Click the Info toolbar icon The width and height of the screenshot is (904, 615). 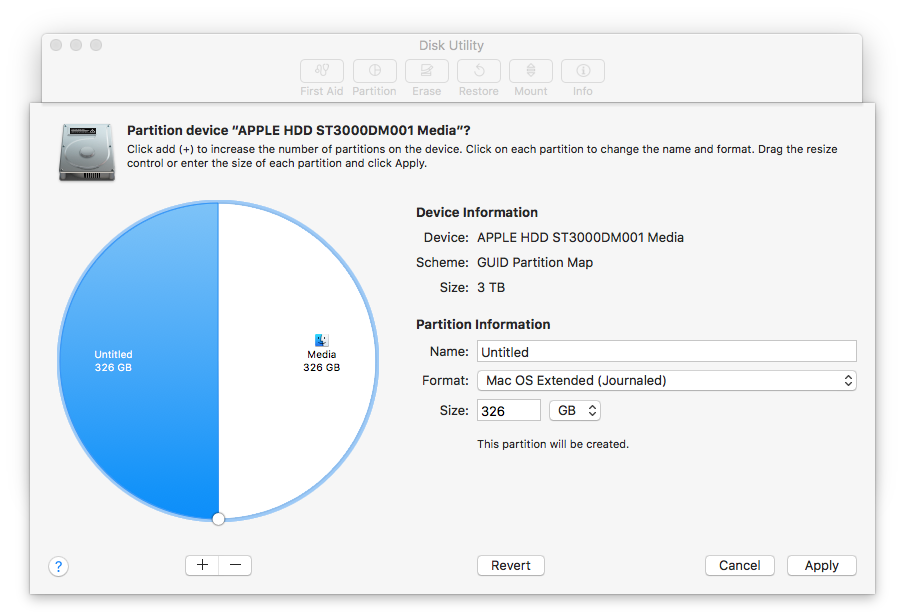583,71
